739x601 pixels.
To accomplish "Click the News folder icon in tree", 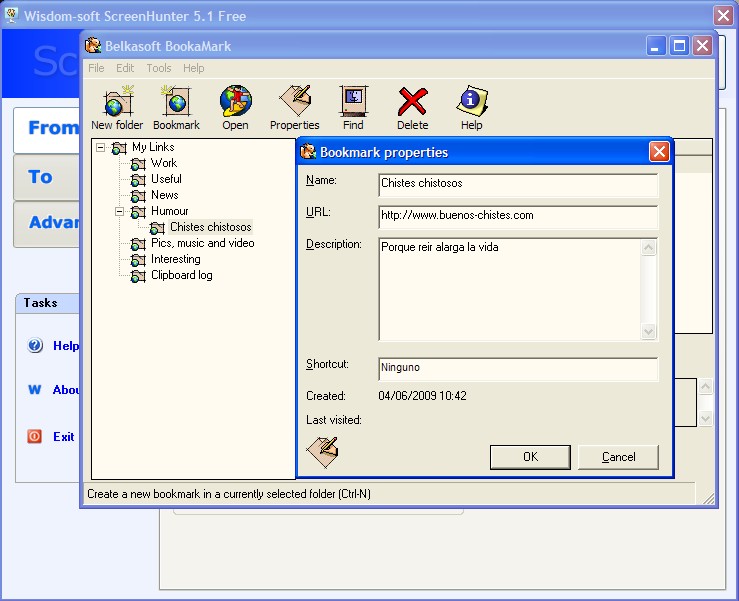I will click(138, 196).
